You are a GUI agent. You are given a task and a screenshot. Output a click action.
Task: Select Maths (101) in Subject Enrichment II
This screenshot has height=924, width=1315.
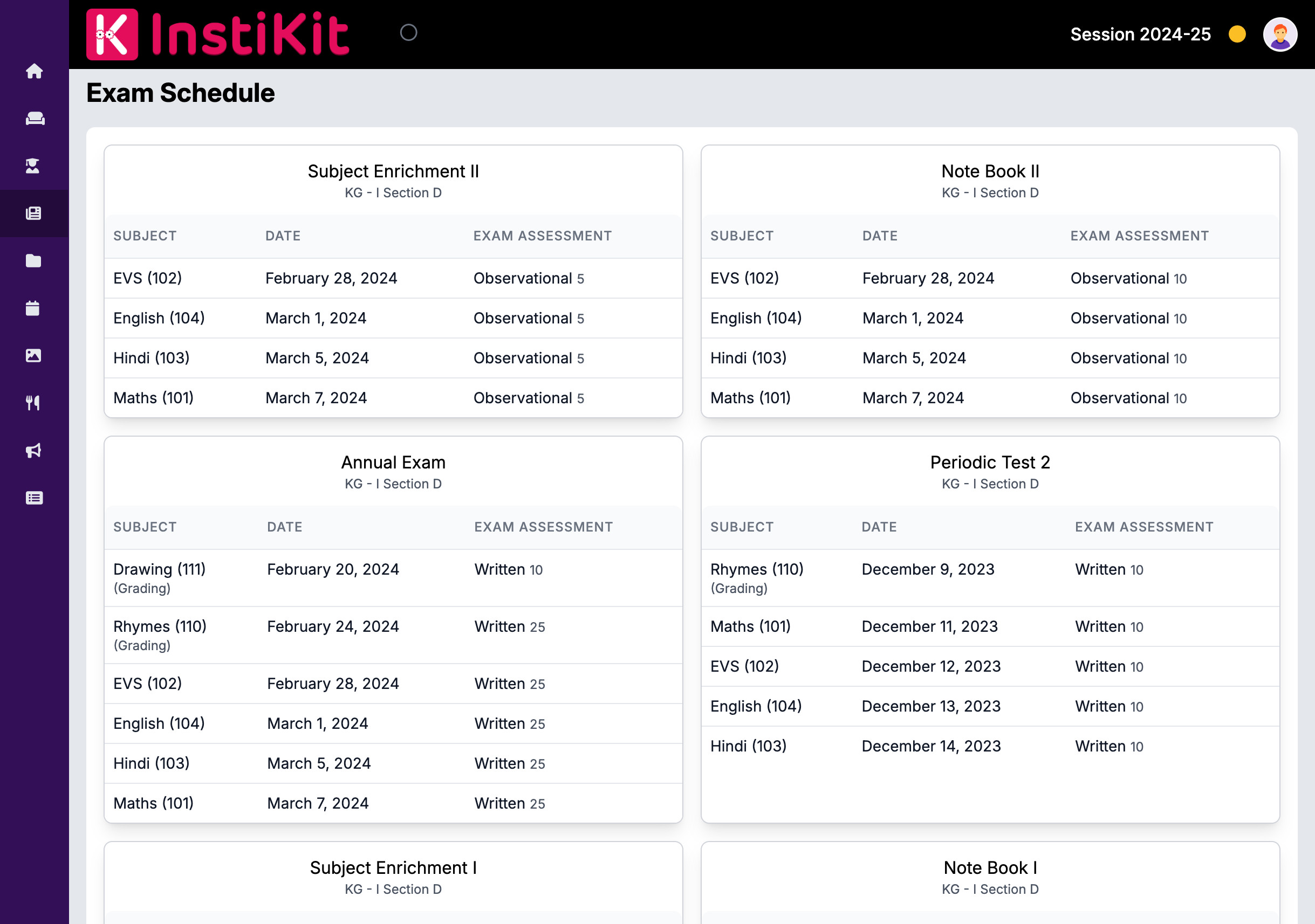point(154,398)
